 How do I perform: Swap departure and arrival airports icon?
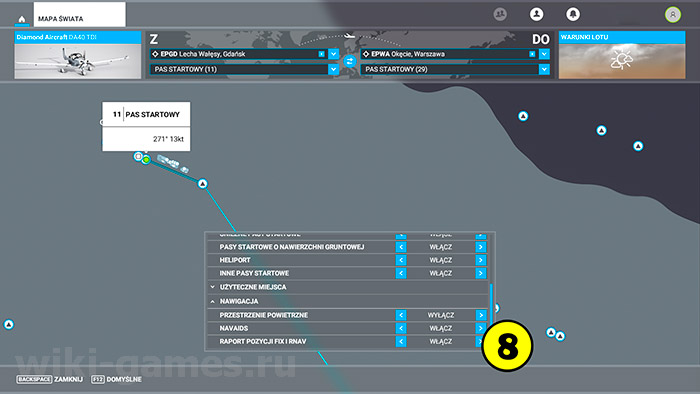350,61
